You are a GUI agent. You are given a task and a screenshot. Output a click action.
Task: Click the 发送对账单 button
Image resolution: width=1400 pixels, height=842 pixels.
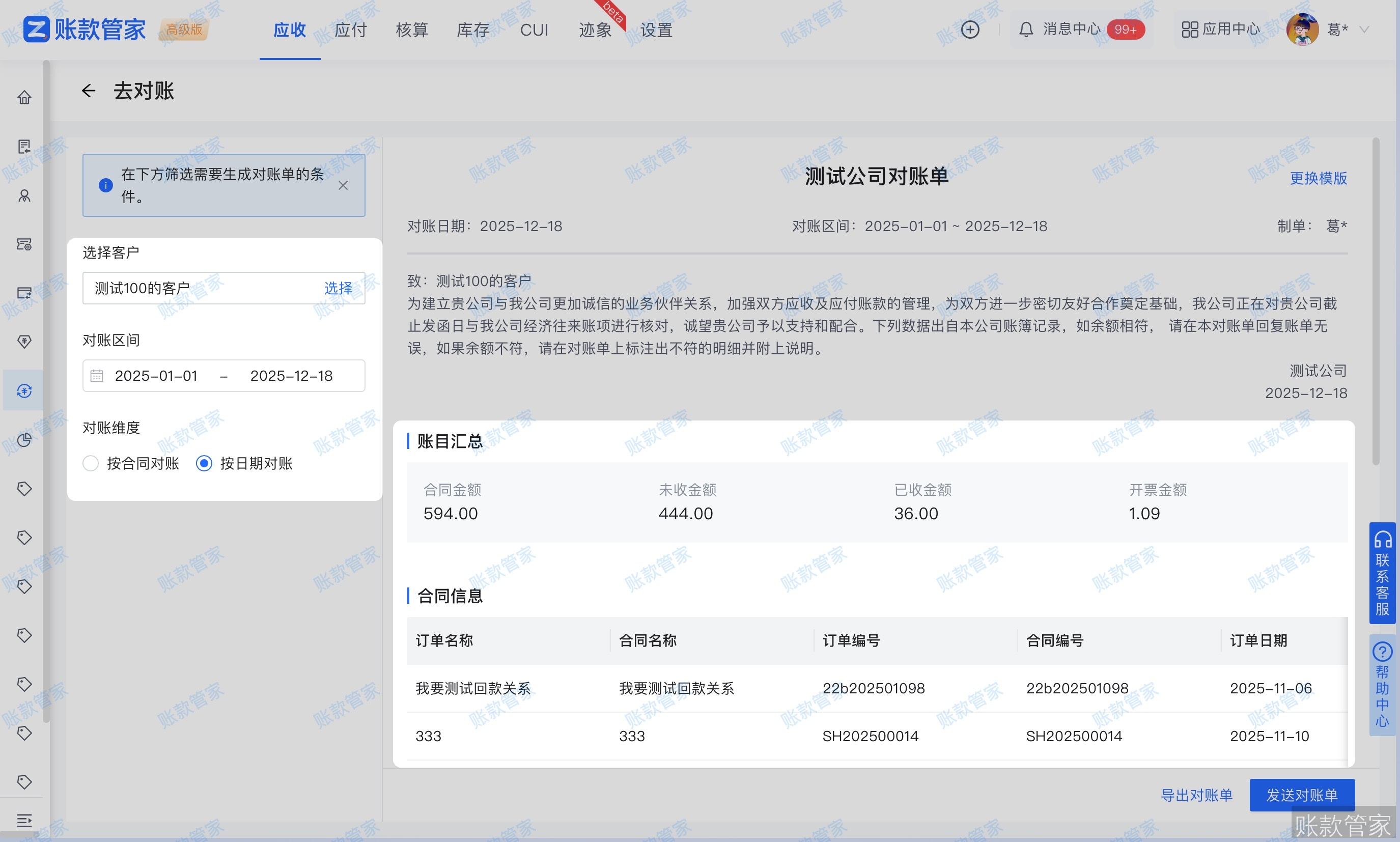(1302, 795)
